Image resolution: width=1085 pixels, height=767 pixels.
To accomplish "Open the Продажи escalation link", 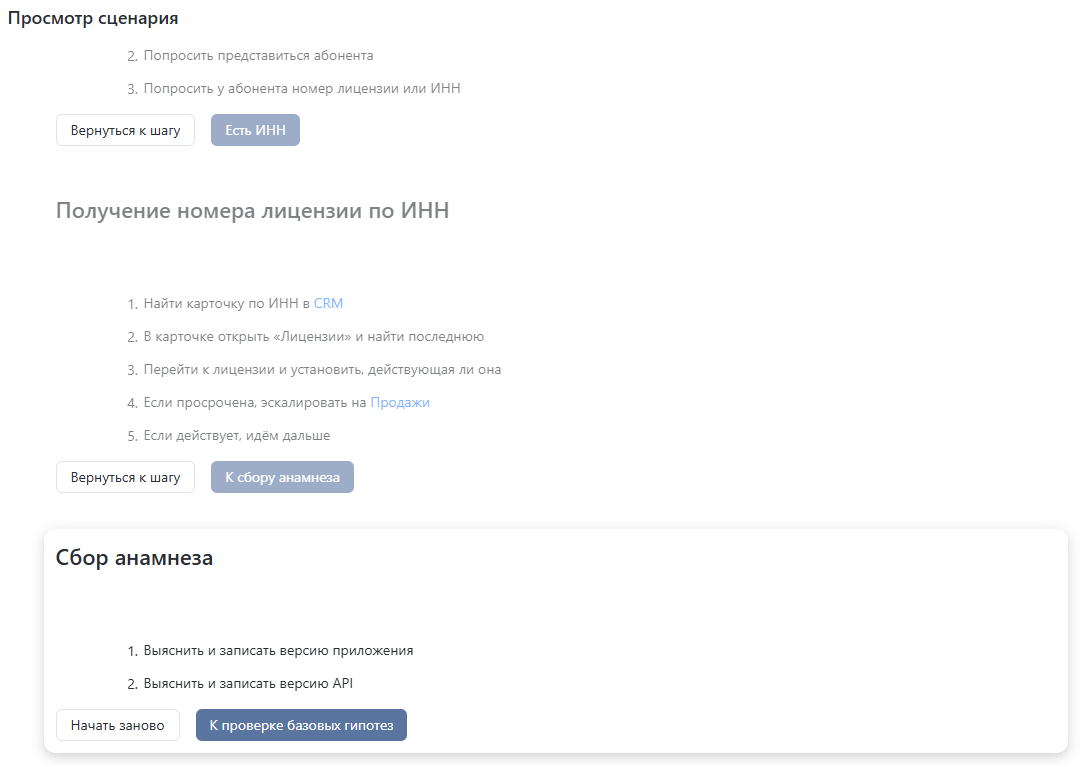I will click(x=400, y=402).
